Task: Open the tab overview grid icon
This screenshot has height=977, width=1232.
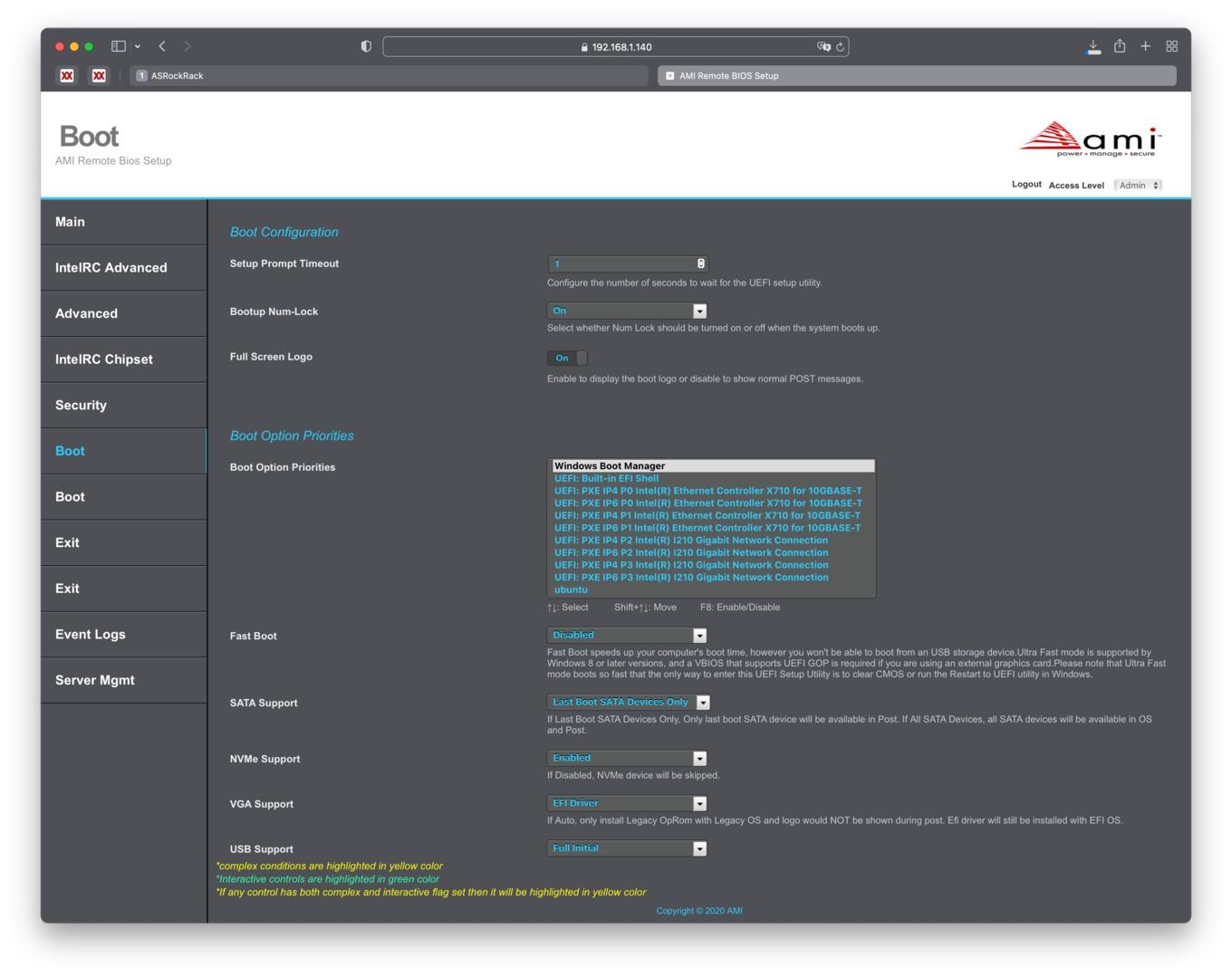Action: pos(1172,46)
